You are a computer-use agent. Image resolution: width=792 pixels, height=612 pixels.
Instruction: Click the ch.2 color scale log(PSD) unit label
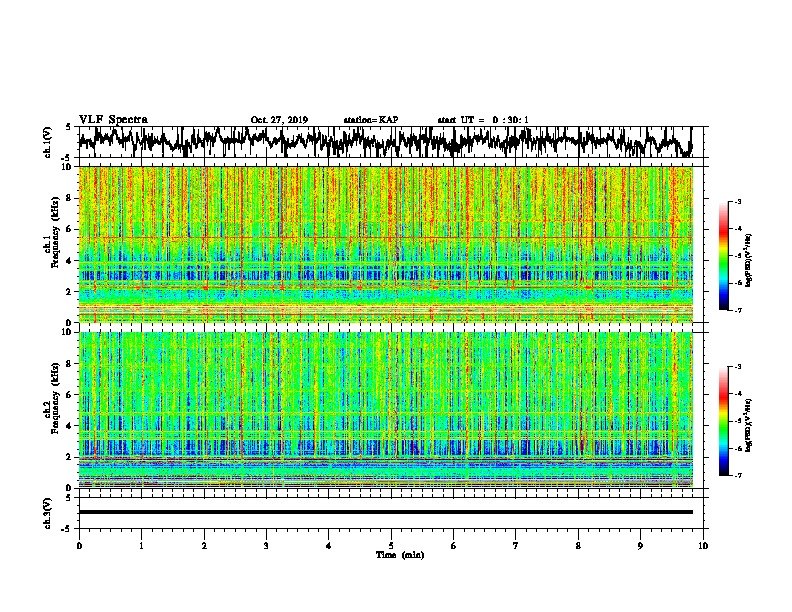tap(749, 425)
